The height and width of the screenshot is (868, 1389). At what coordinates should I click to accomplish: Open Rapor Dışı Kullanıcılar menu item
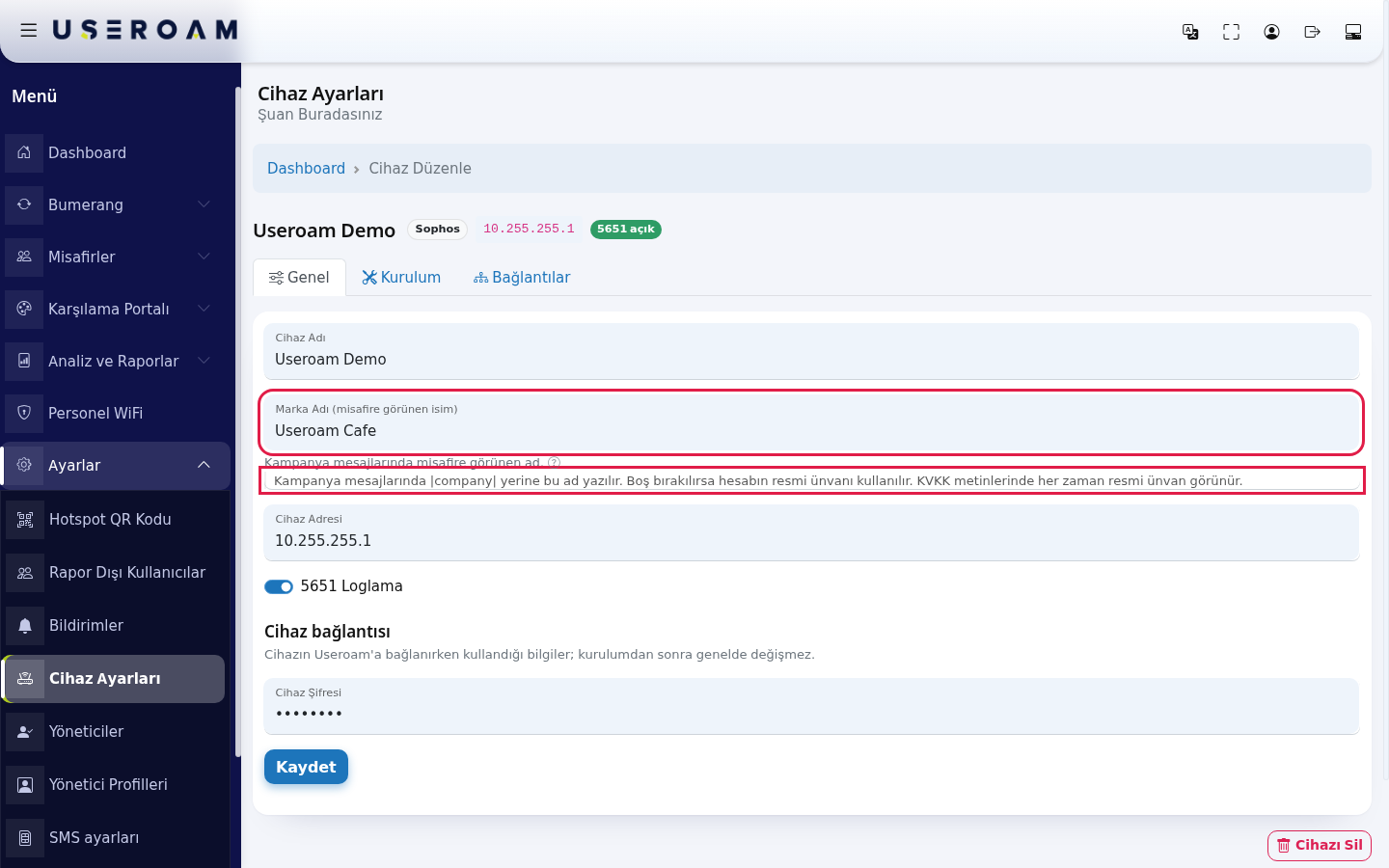116,572
